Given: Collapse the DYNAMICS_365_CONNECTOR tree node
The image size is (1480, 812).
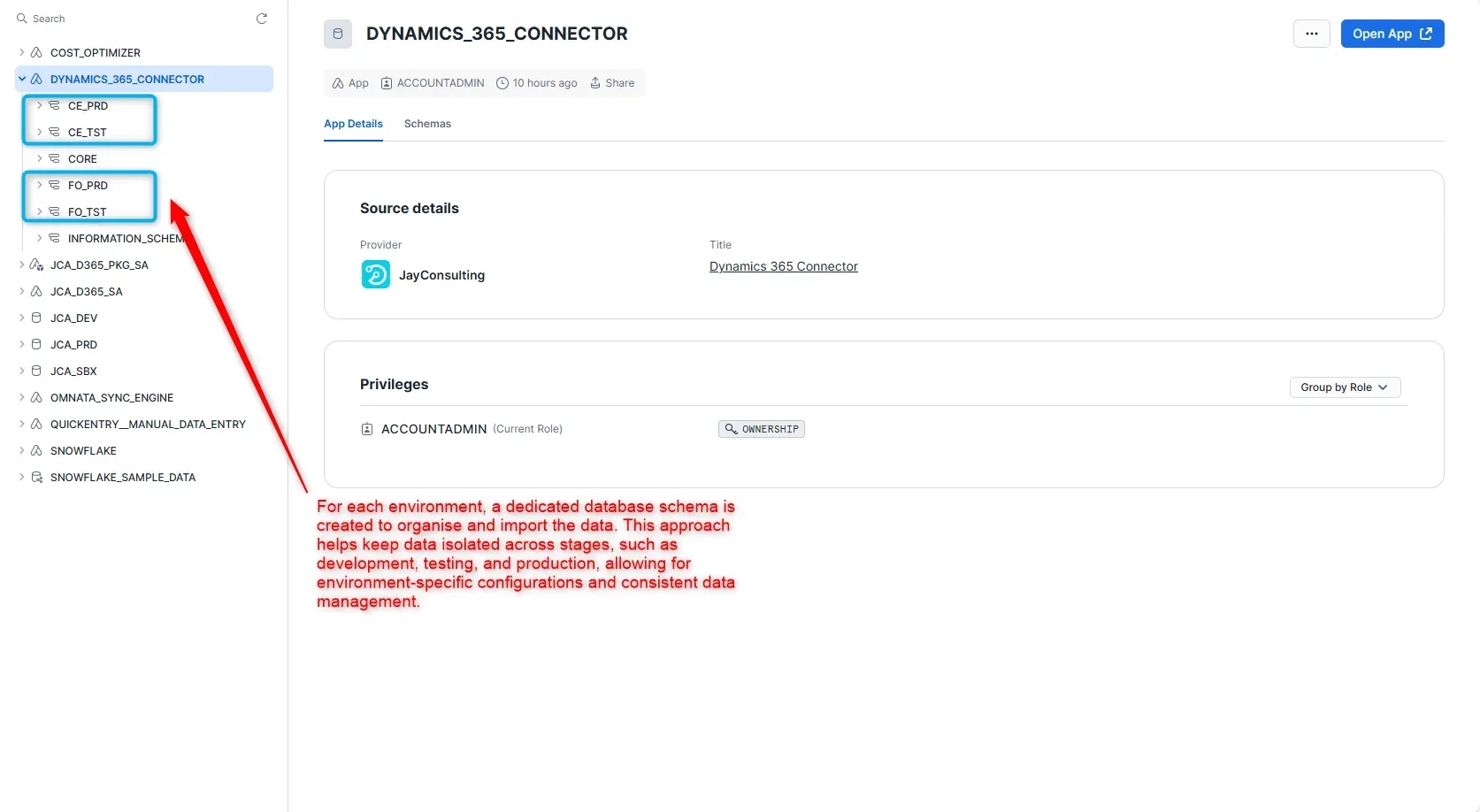Looking at the screenshot, I should click(22, 80).
